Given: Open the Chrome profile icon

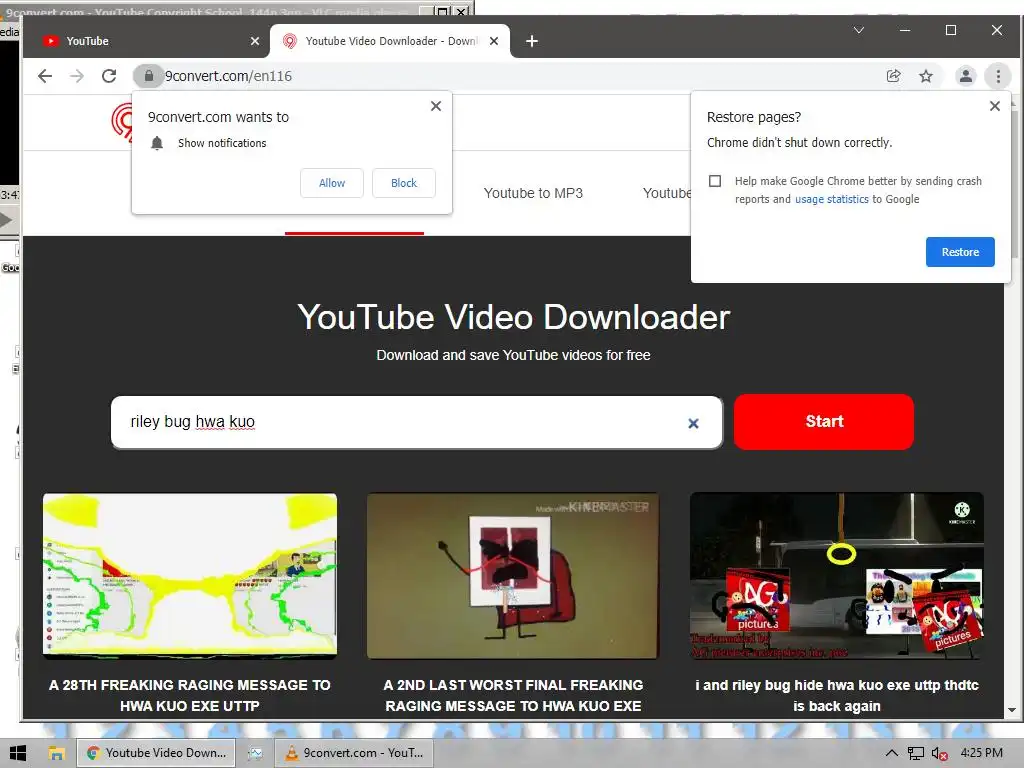Looking at the screenshot, I should click(965, 76).
